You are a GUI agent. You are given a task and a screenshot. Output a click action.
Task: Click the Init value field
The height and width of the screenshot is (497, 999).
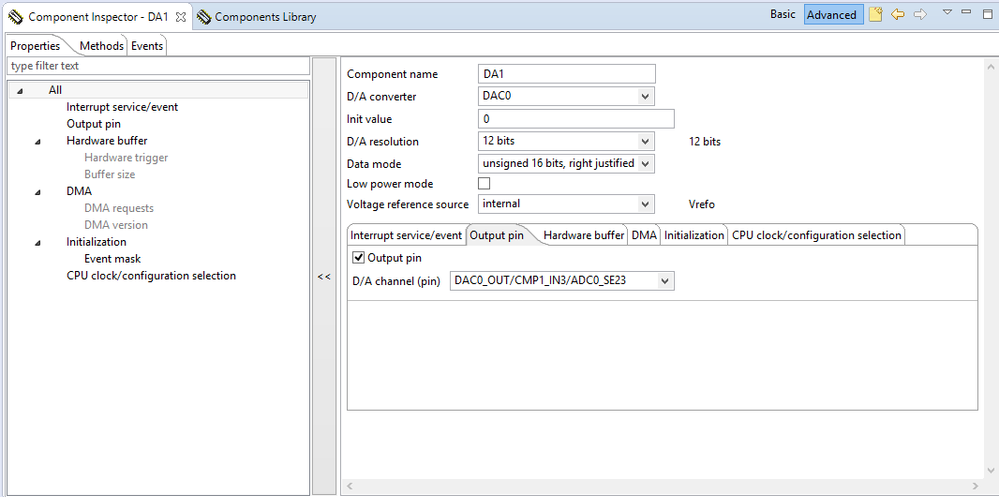[576, 119]
